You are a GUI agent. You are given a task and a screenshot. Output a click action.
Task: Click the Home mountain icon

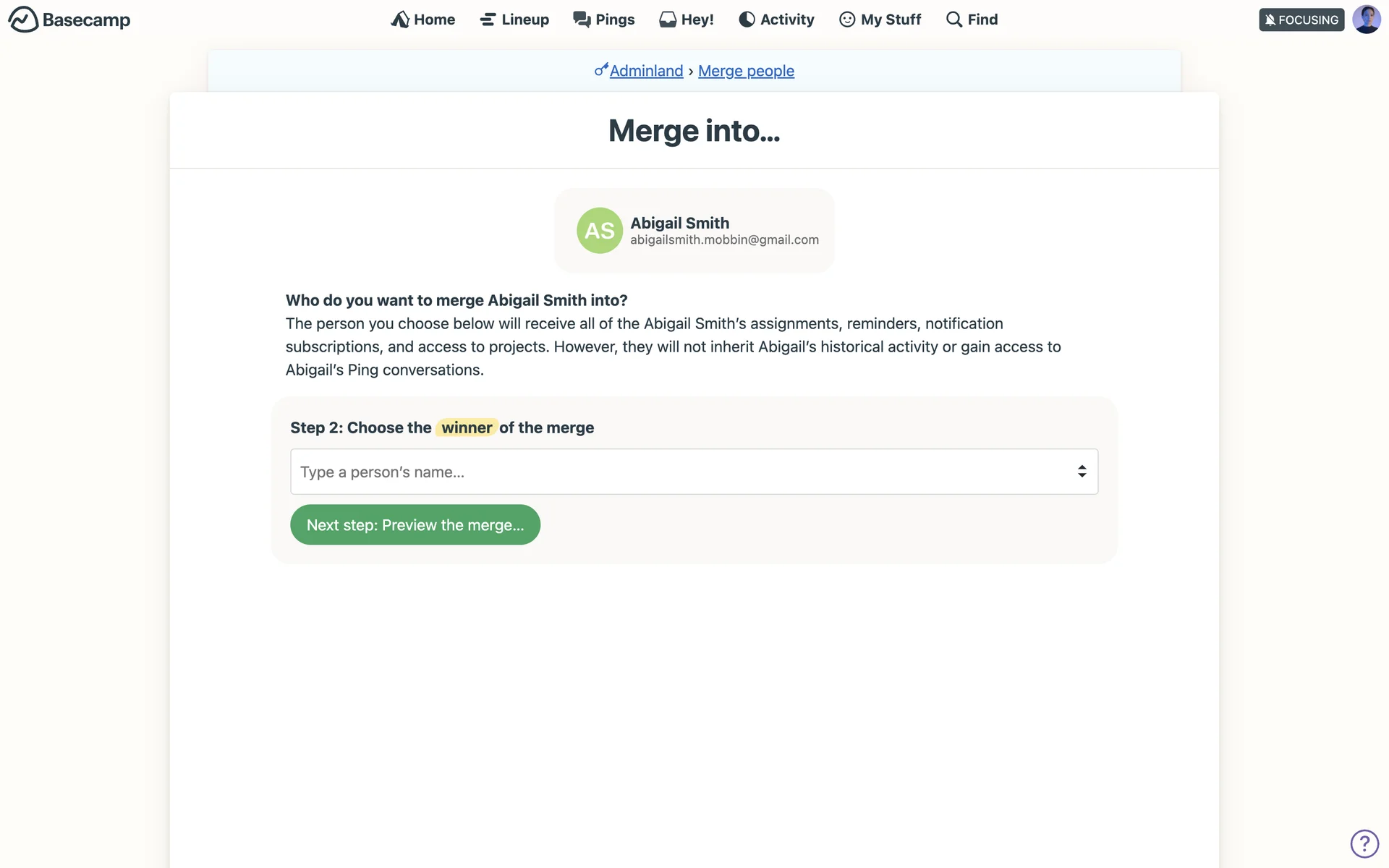pyautogui.click(x=400, y=20)
